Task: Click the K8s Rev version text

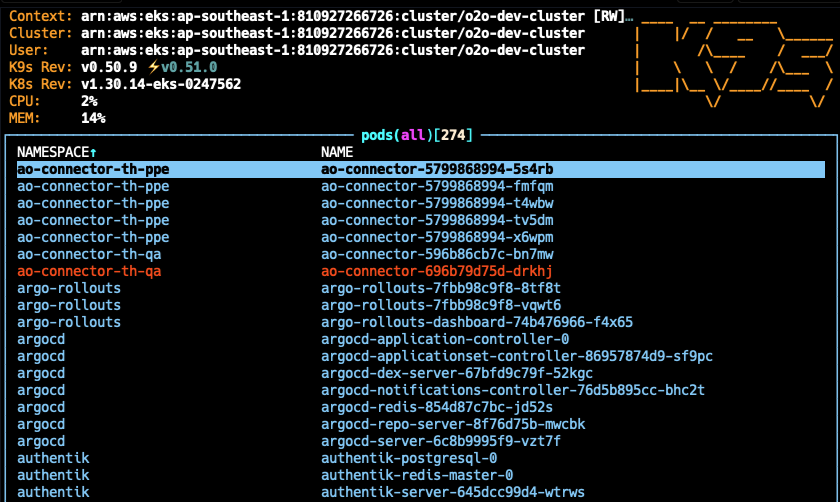Action: coord(161,84)
